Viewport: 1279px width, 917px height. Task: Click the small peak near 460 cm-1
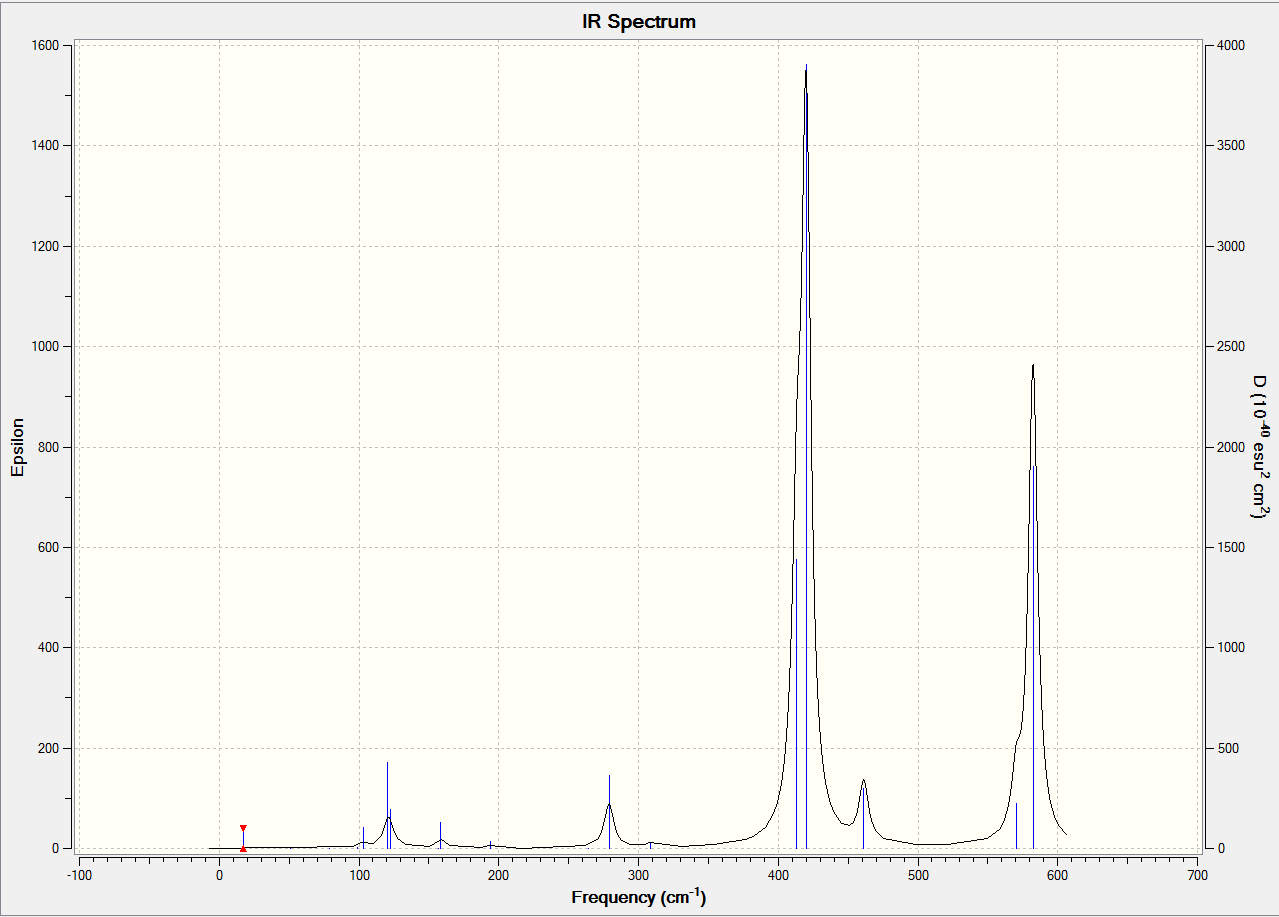pyautogui.click(x=863, y=783)
